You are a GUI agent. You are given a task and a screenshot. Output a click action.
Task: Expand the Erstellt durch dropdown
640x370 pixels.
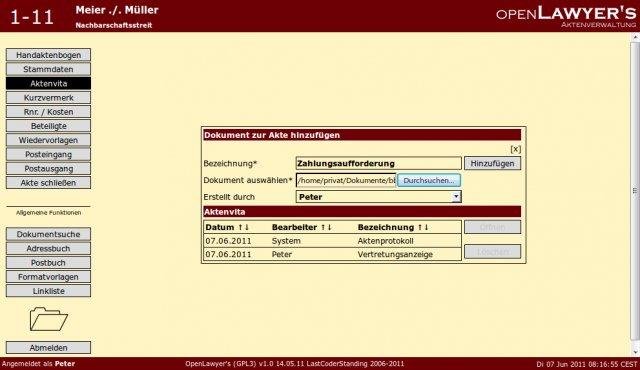tap(456, 197)
